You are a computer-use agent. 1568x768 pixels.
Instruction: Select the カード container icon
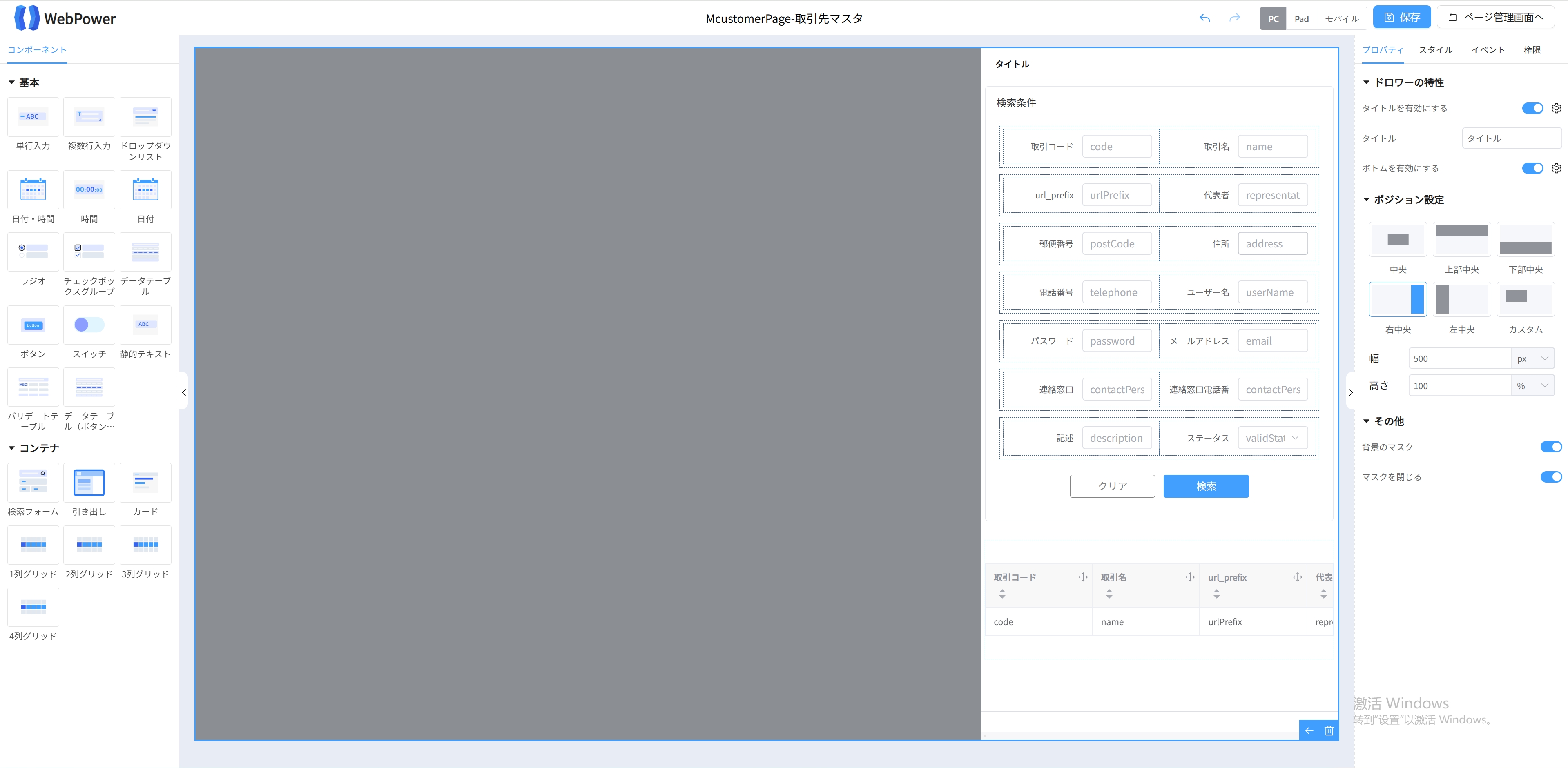[145, 483]
